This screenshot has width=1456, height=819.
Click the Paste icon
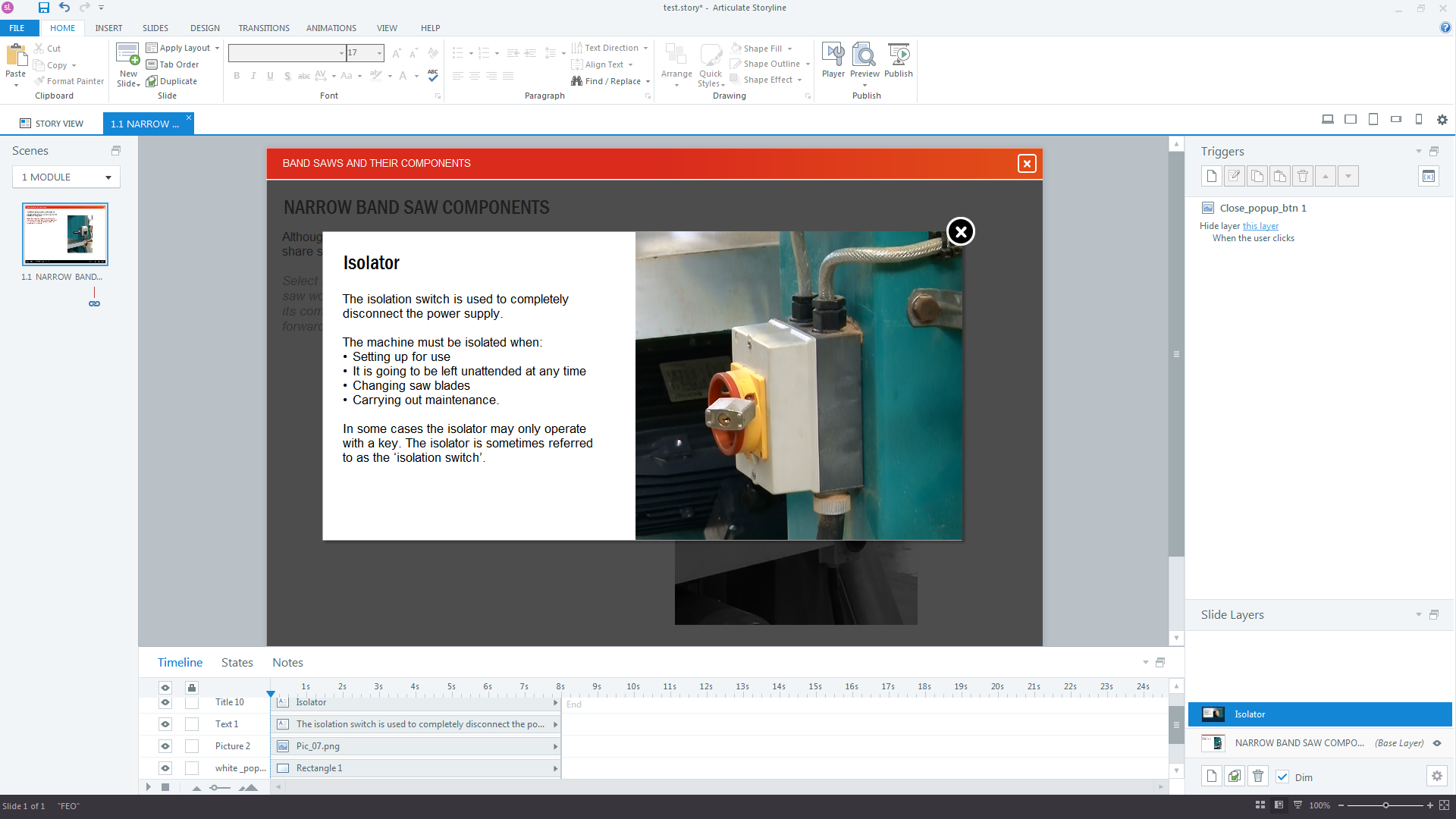pyautogui.click(x=16, y=56)
